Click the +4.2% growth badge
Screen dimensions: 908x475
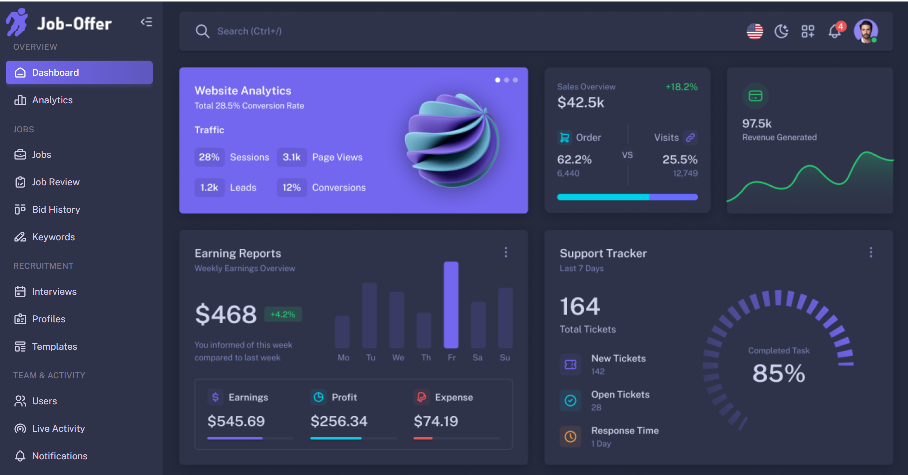tap(283, 315)
